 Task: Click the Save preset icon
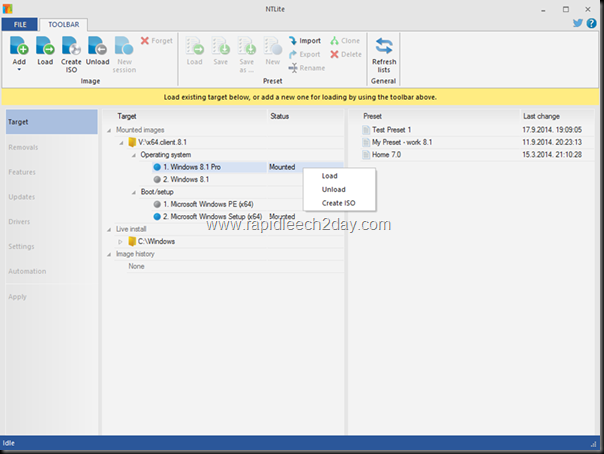(221, 45)
